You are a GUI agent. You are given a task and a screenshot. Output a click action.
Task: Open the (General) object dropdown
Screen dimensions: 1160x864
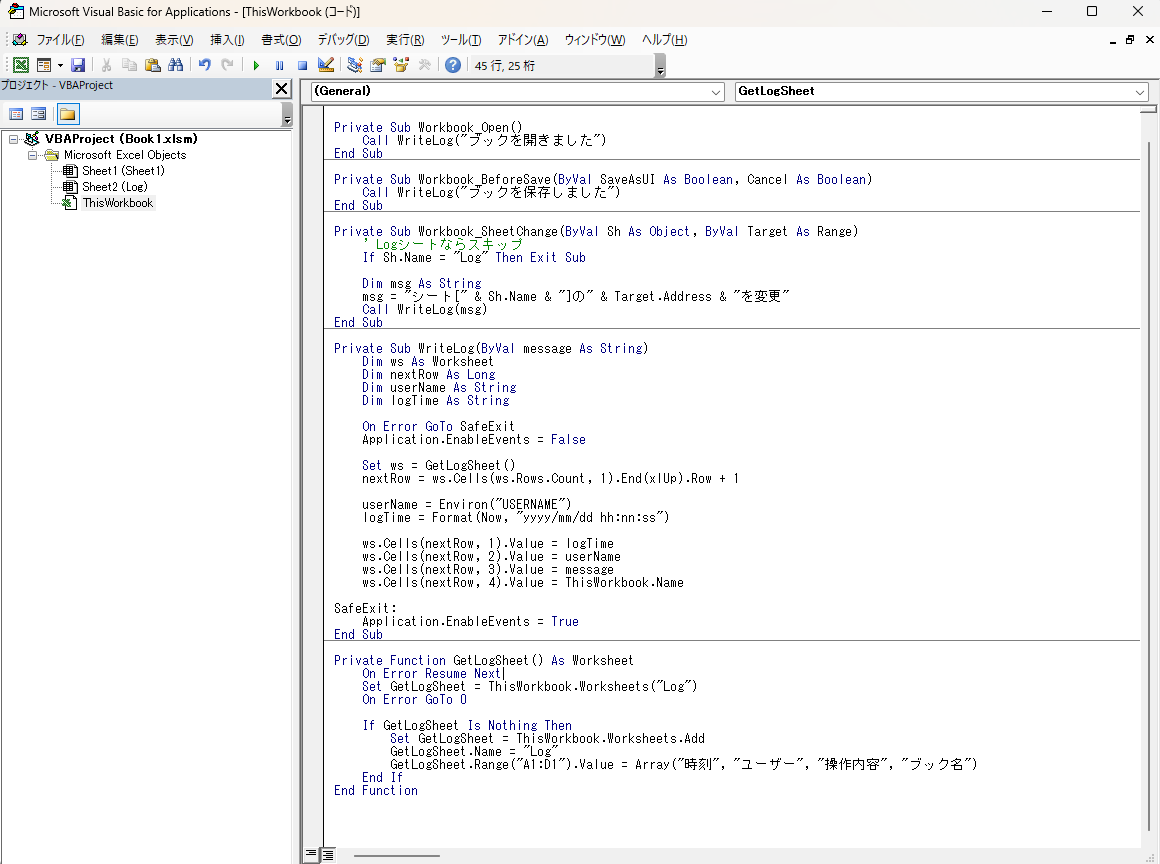(716, 91)
